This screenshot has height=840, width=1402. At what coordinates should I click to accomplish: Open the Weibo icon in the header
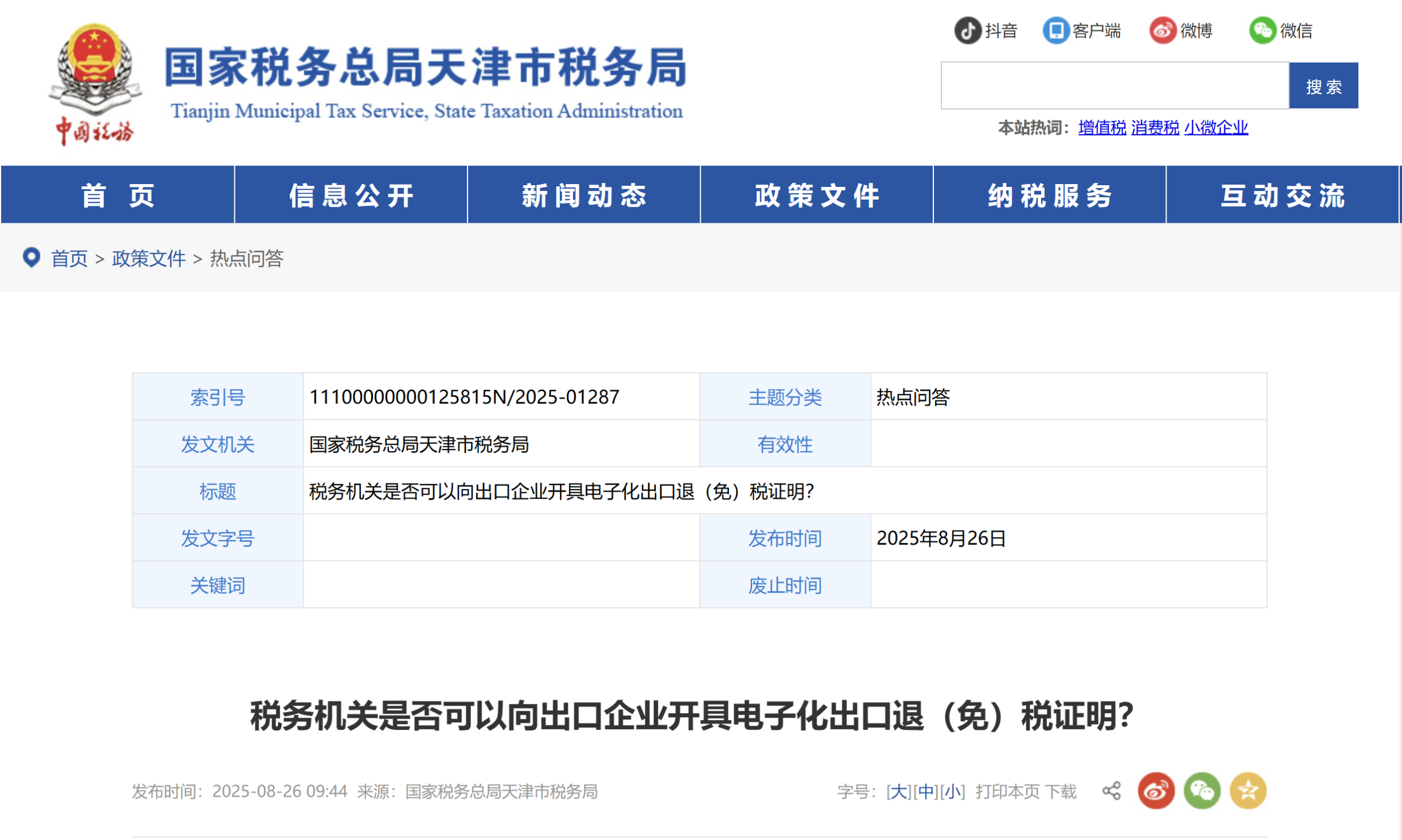1164,30
